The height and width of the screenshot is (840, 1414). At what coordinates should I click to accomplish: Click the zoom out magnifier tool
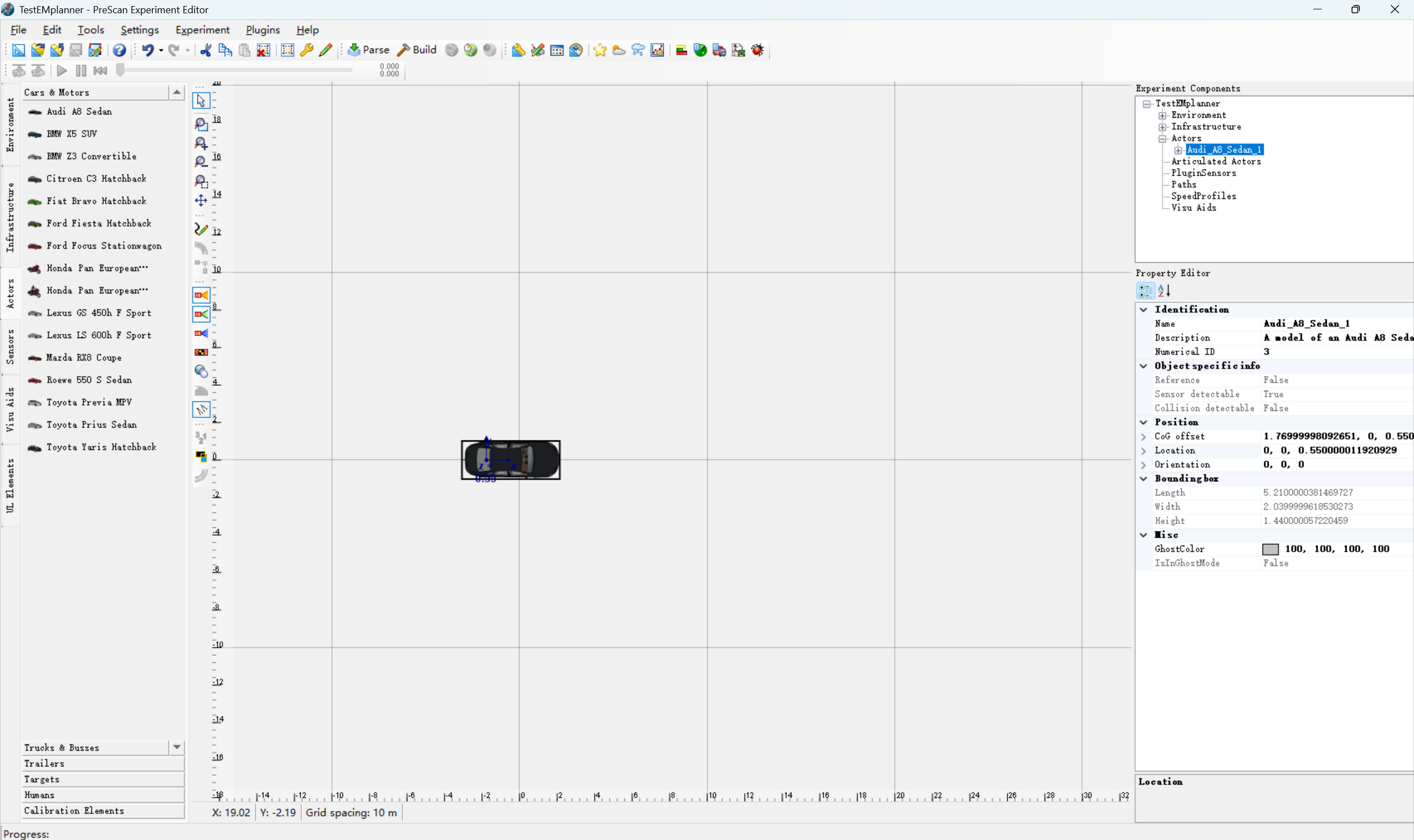click(201, 162)
